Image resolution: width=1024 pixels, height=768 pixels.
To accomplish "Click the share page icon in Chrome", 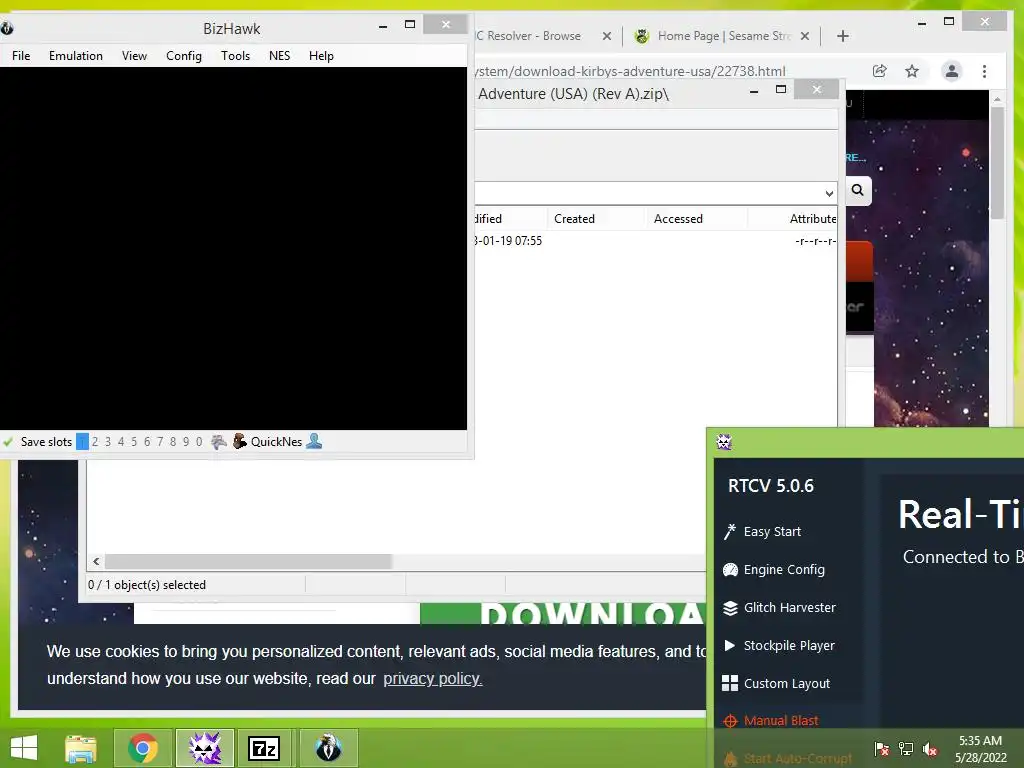I will click(880, 71).
